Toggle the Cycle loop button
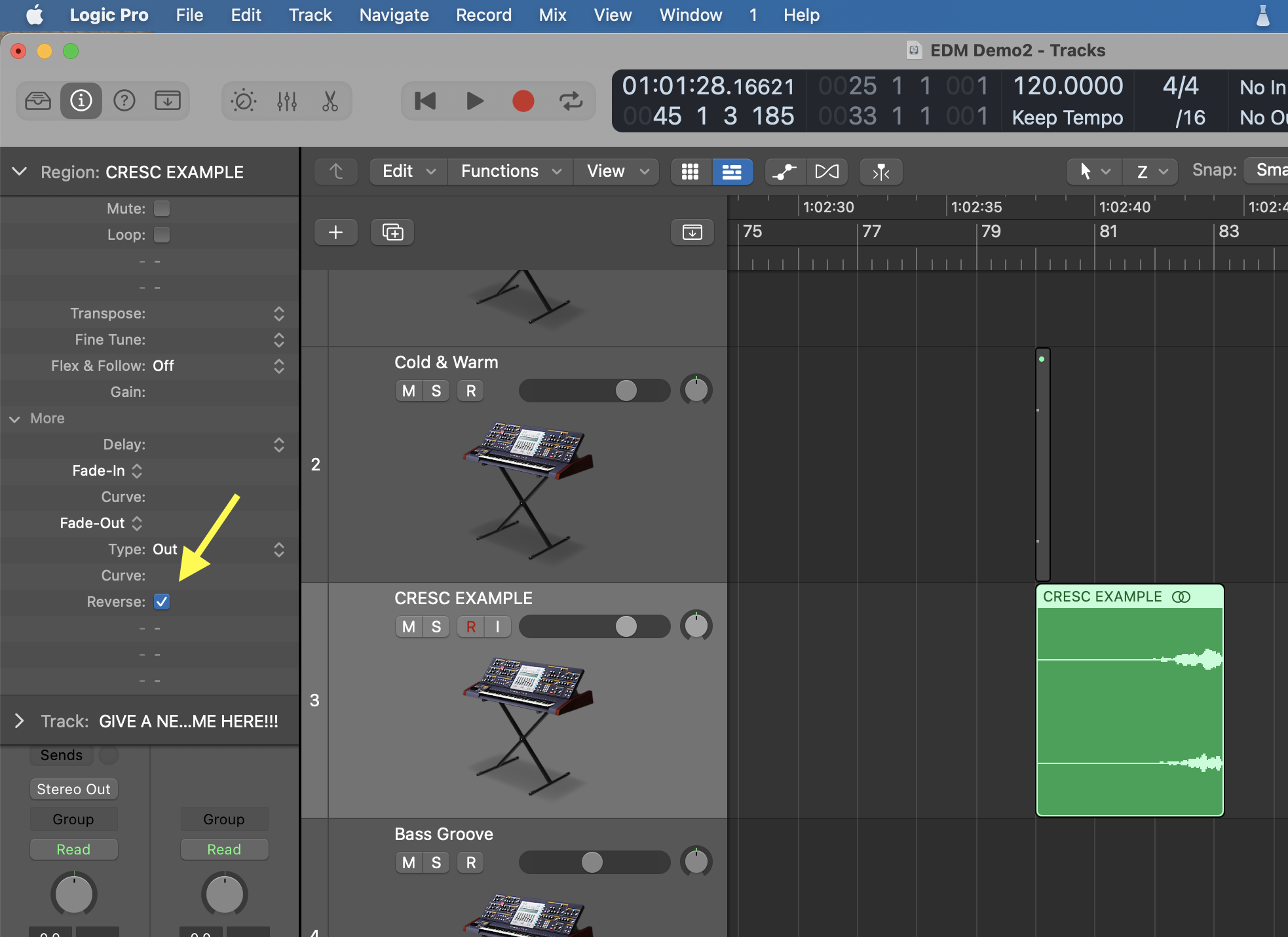 (571, 101)
